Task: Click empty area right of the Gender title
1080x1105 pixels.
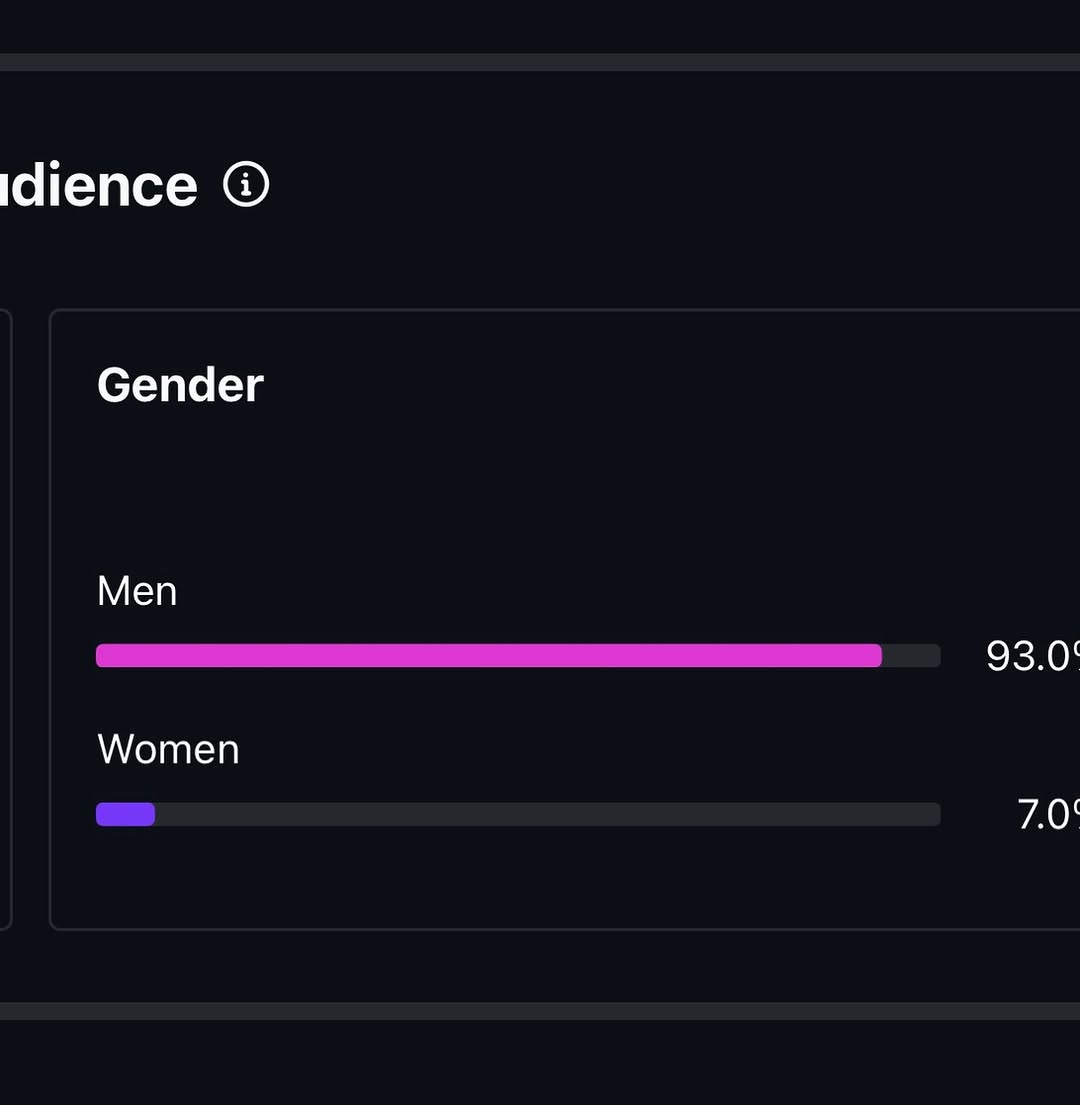Action: (x=650, y=385)
